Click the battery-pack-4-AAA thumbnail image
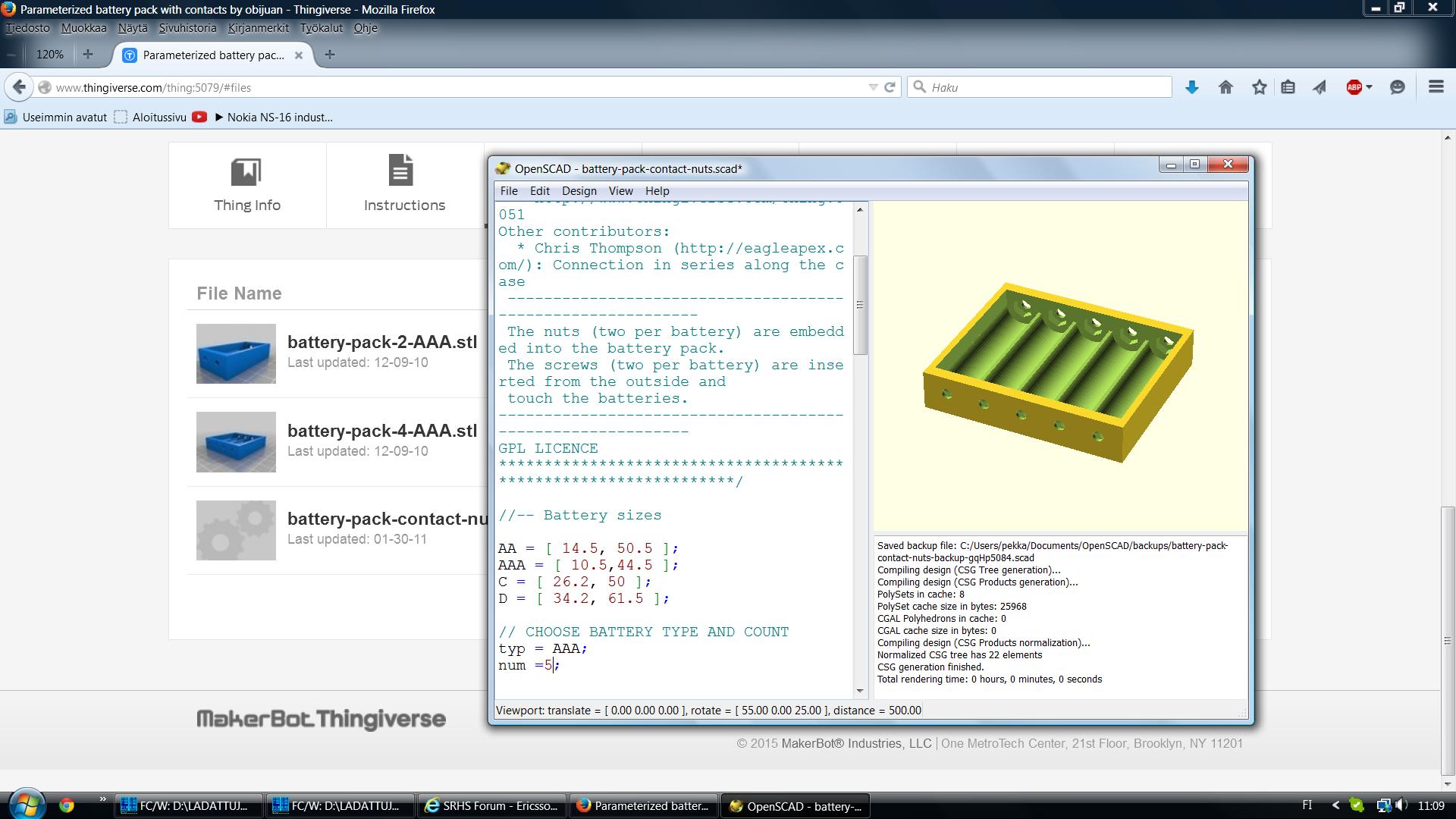1456x819 pixels. click(236, 442)
